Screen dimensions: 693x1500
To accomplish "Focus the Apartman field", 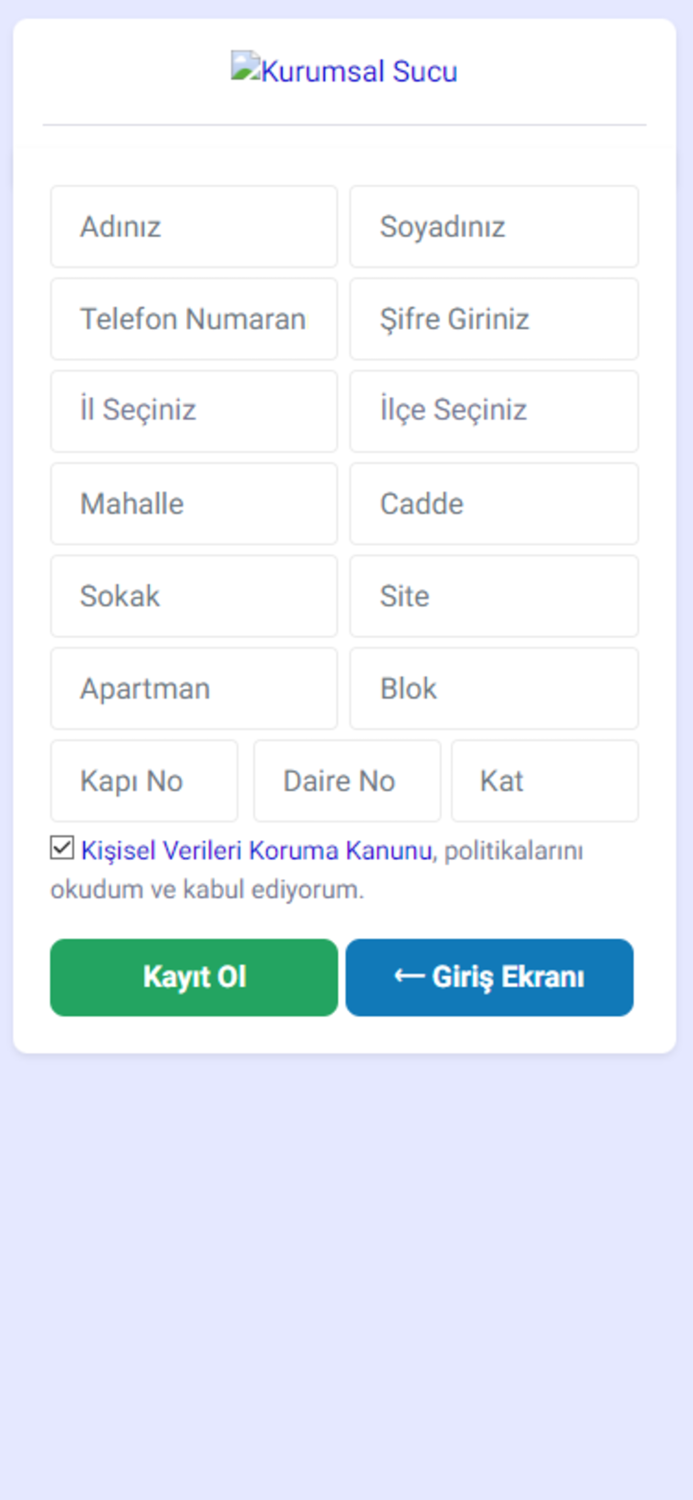I will coord(193,688).
